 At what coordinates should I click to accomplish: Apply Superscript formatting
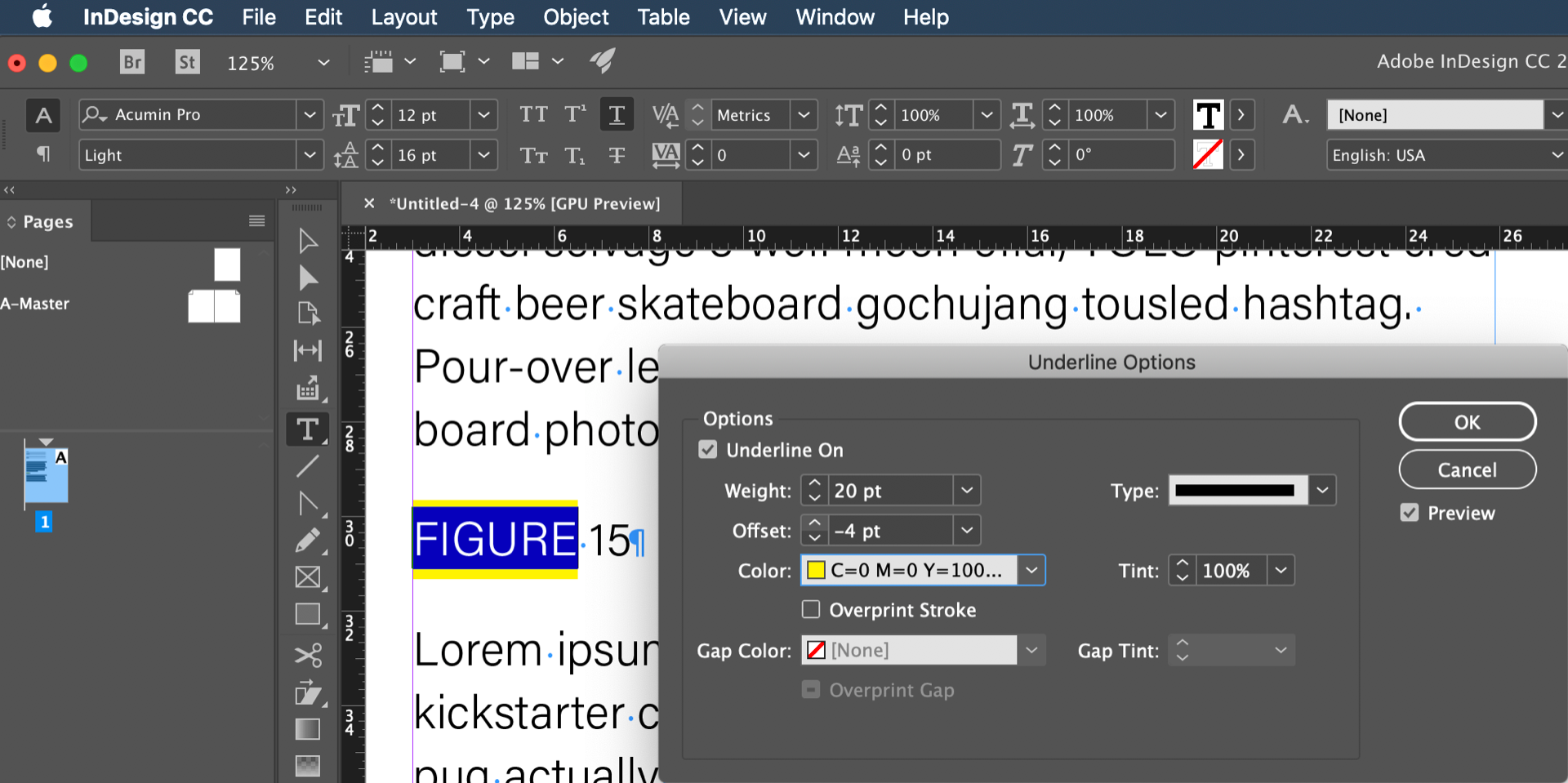pyautogui.click(x=576, y=114)
